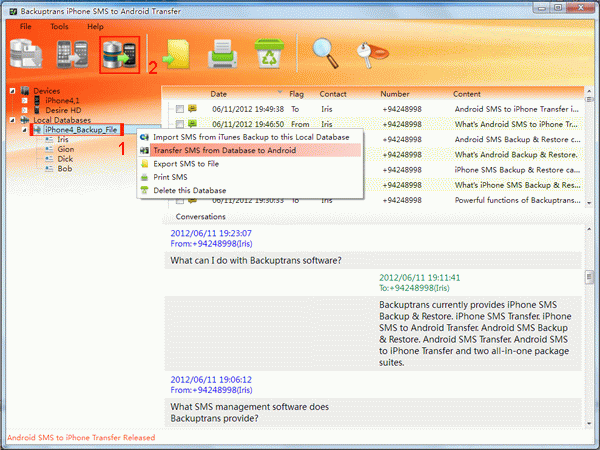The height and width of the screenshot is (450, 600).
Task: Select the Gion contact
Action: pyautogui.click(x=65, y=149)
